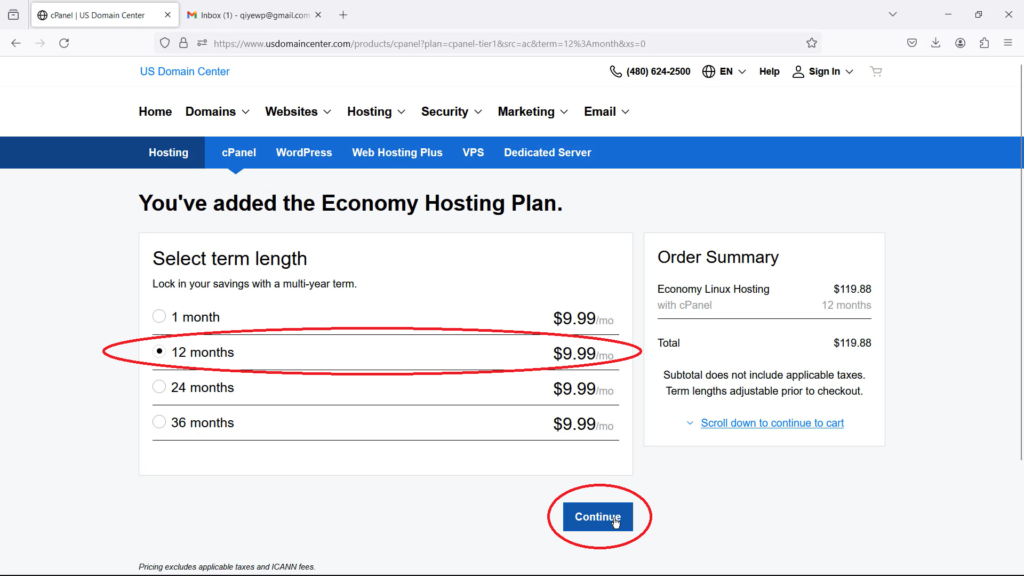
Task: Go to the Home menu item
Action: pos(155,112)
